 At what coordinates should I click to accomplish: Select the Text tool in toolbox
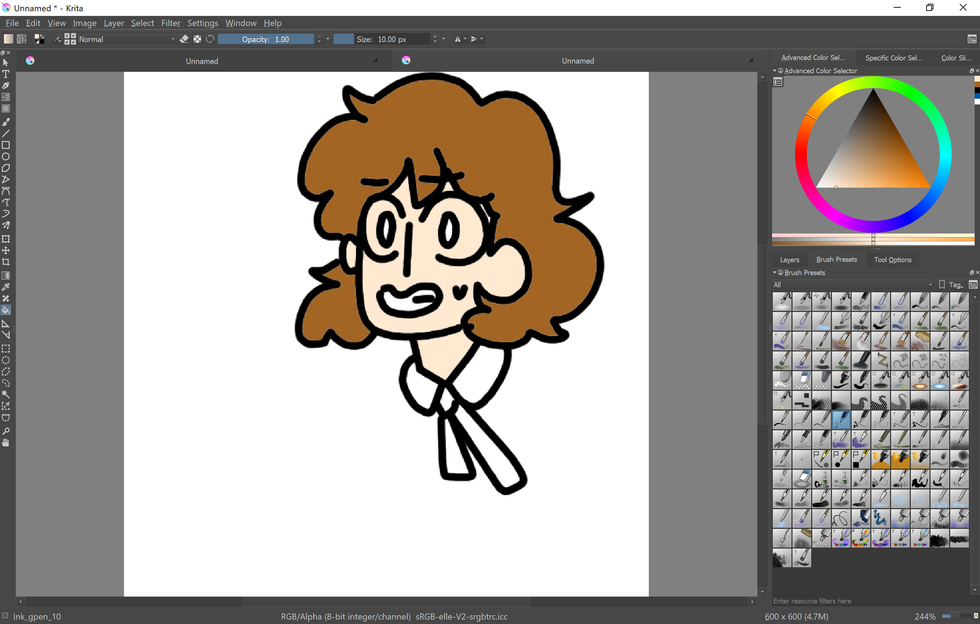[x=6, y=74]
